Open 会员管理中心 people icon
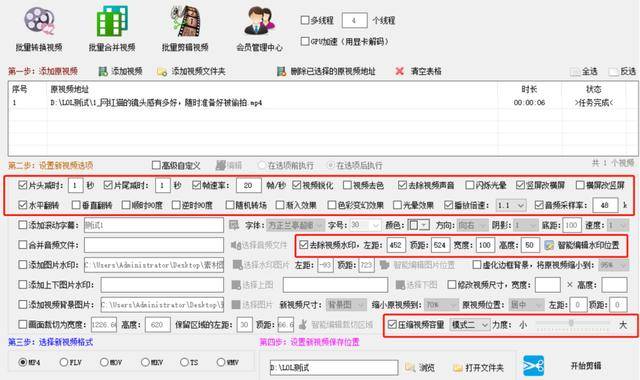Image resolution: width=640 pixels, height=380 pixels. [260, 21]
